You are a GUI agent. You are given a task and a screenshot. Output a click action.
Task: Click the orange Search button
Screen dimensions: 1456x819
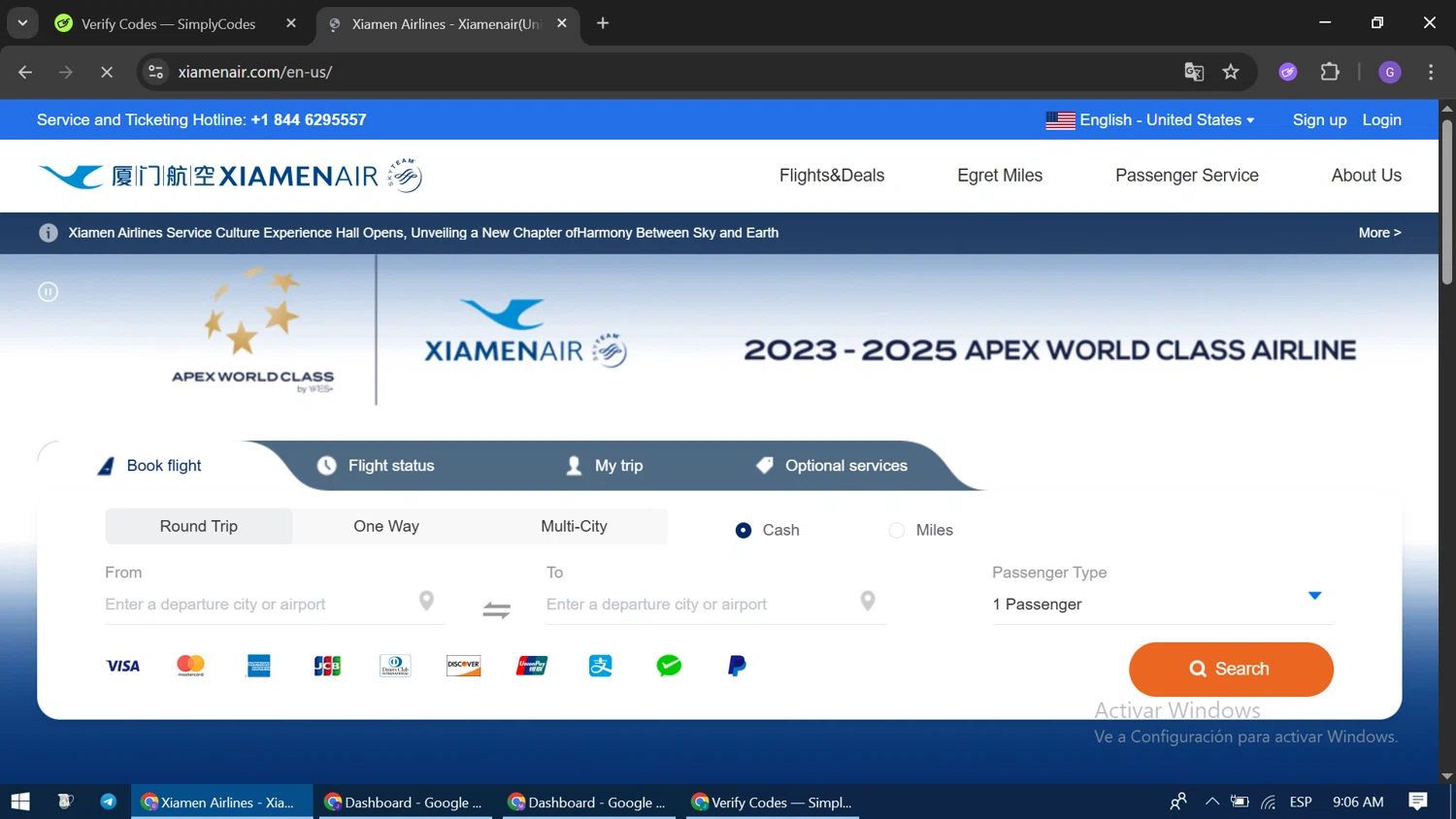pos(1231,670)
